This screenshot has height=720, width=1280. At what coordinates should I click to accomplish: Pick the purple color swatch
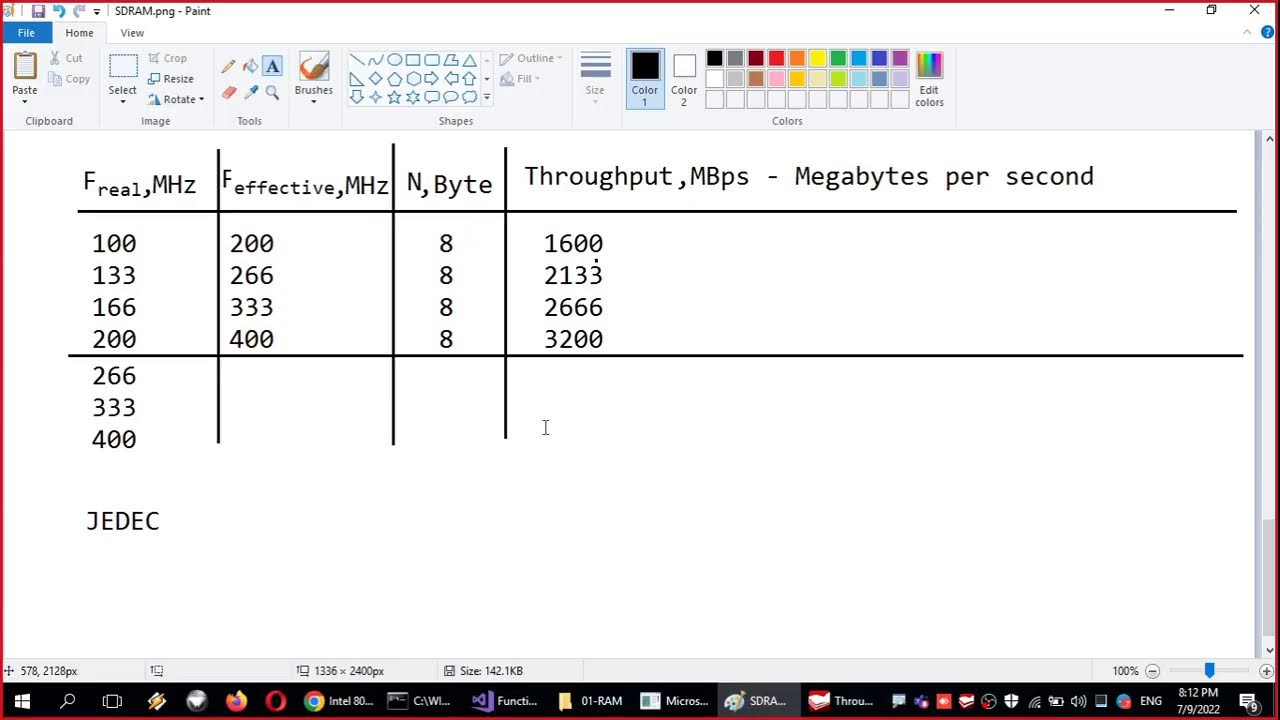click(x=900, y=58)
